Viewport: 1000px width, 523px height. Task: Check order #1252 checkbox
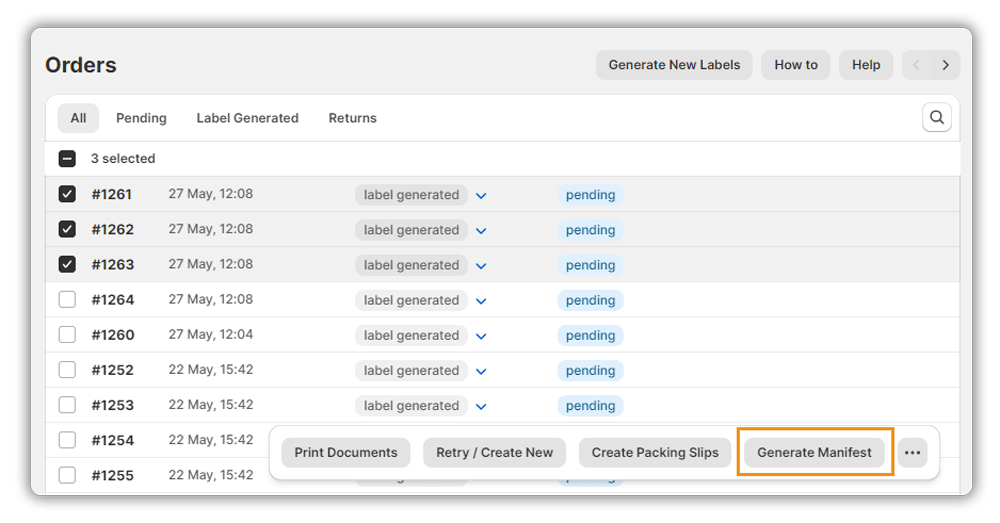coord(67,369)
